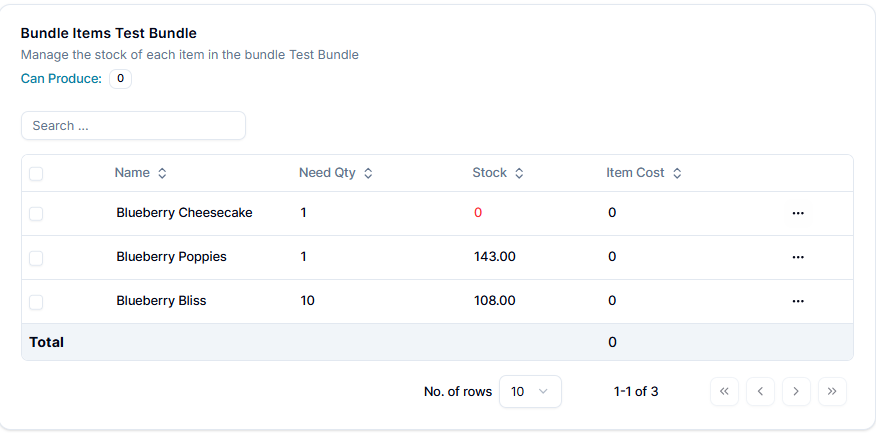The image size is (876, 433).
Task: Open the No. of rows dropdown
Action: (530, 392)
